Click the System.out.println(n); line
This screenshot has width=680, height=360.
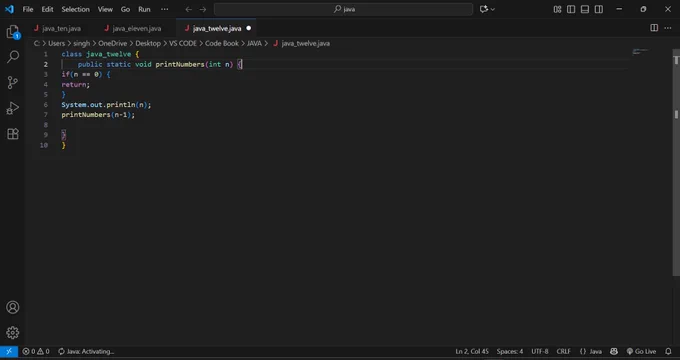106,105
